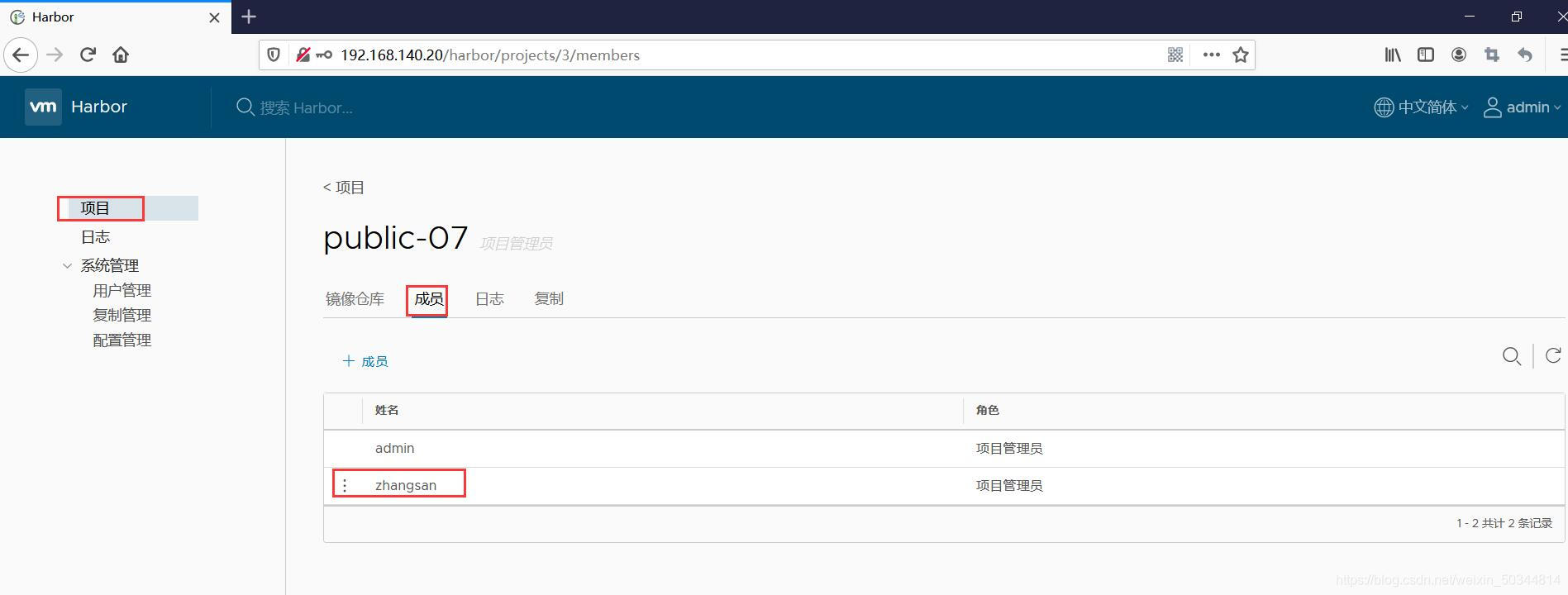The width and height of the screenshot is (1568, 595).
Task: Go back via the < 项目 link
Action: tap(344, 188)
